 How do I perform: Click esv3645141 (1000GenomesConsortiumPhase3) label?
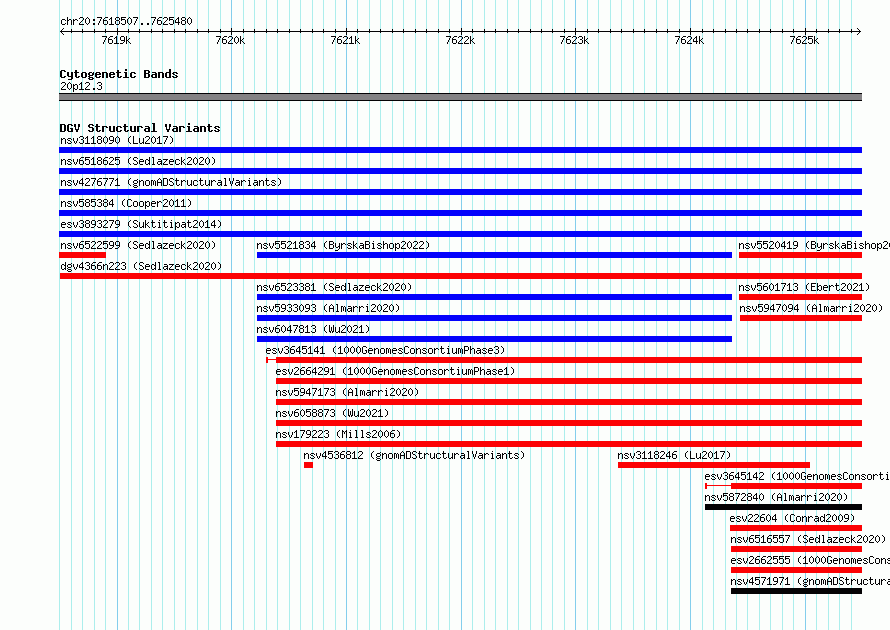pos(385,350)
